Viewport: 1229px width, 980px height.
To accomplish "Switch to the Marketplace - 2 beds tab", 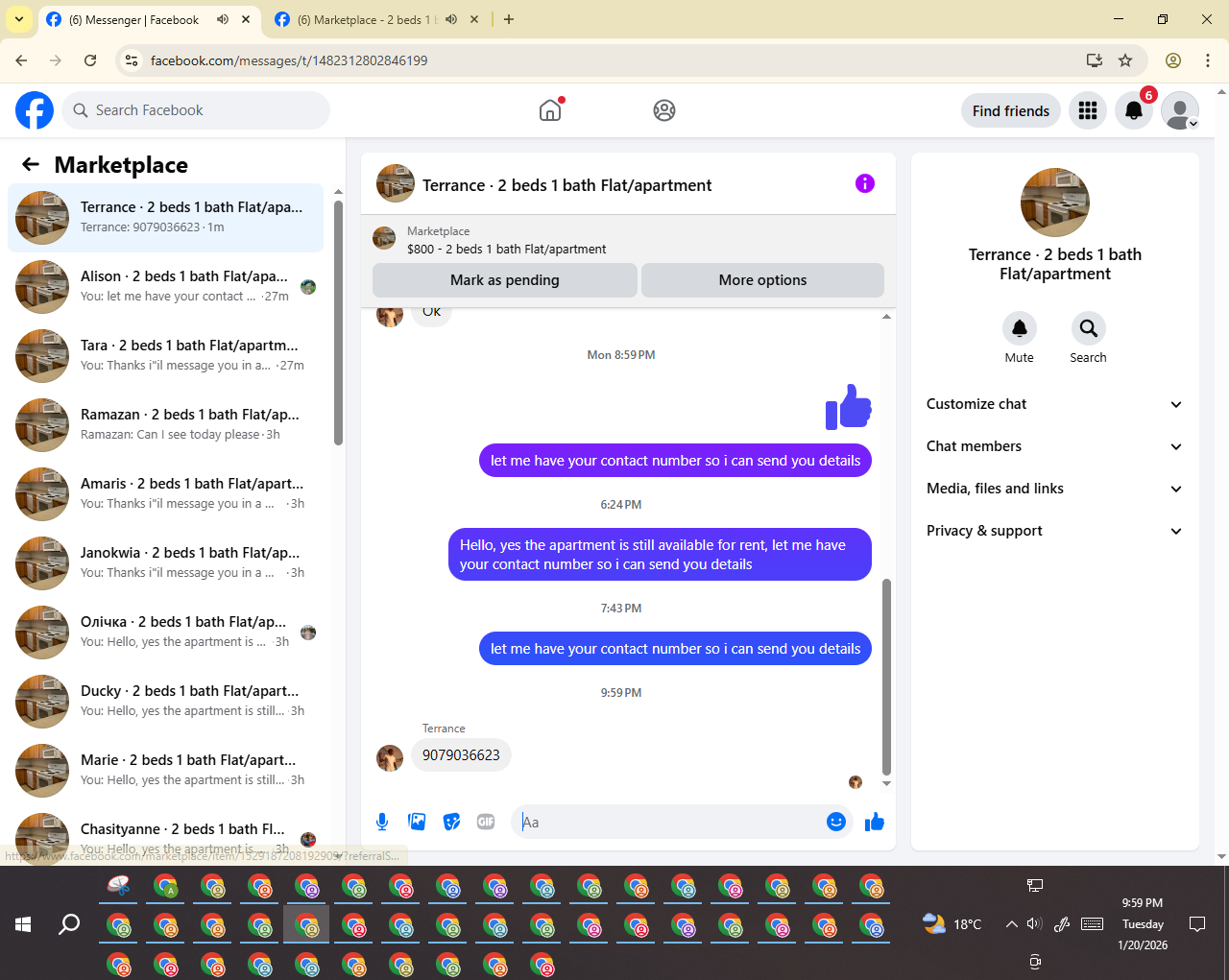I will pyautogui.click(x=365, y=19).
